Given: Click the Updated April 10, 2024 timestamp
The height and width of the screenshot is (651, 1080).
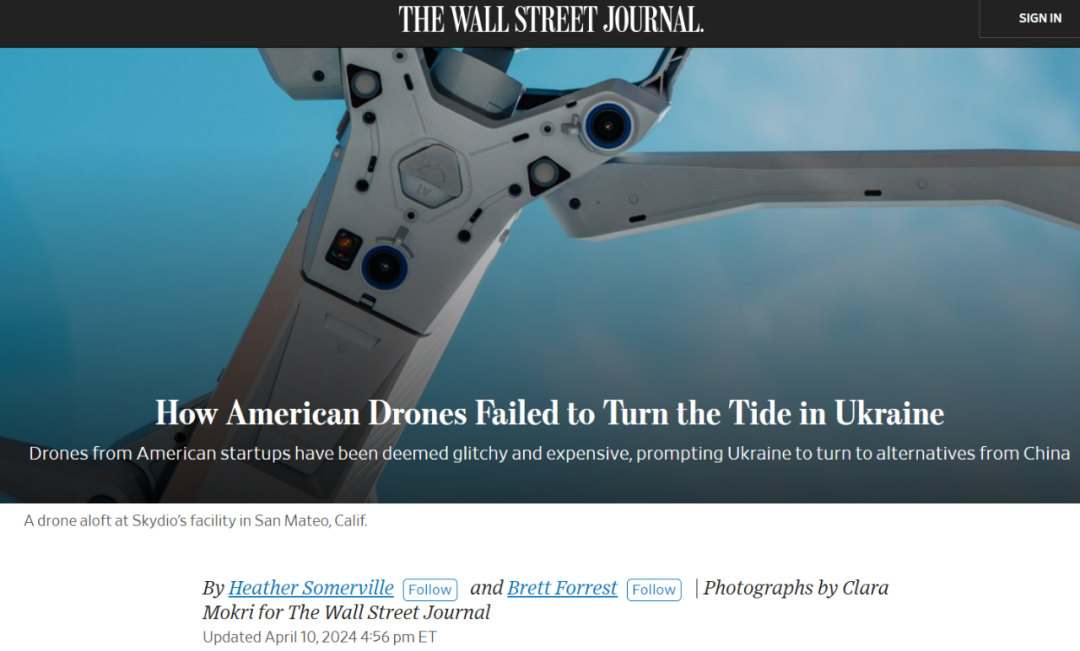Looking at the screenshot, I should 320,637.
